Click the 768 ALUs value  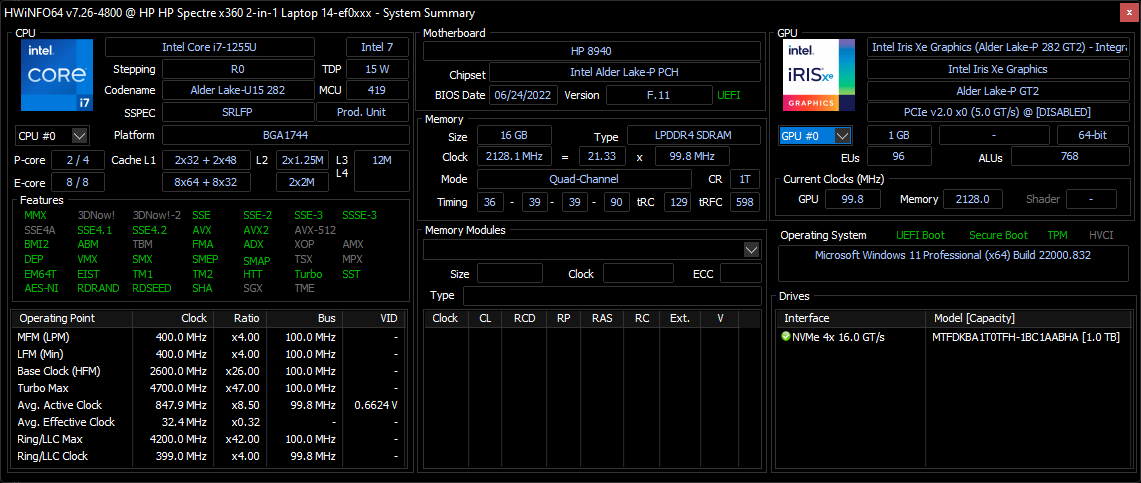(x=1069, y=156)
